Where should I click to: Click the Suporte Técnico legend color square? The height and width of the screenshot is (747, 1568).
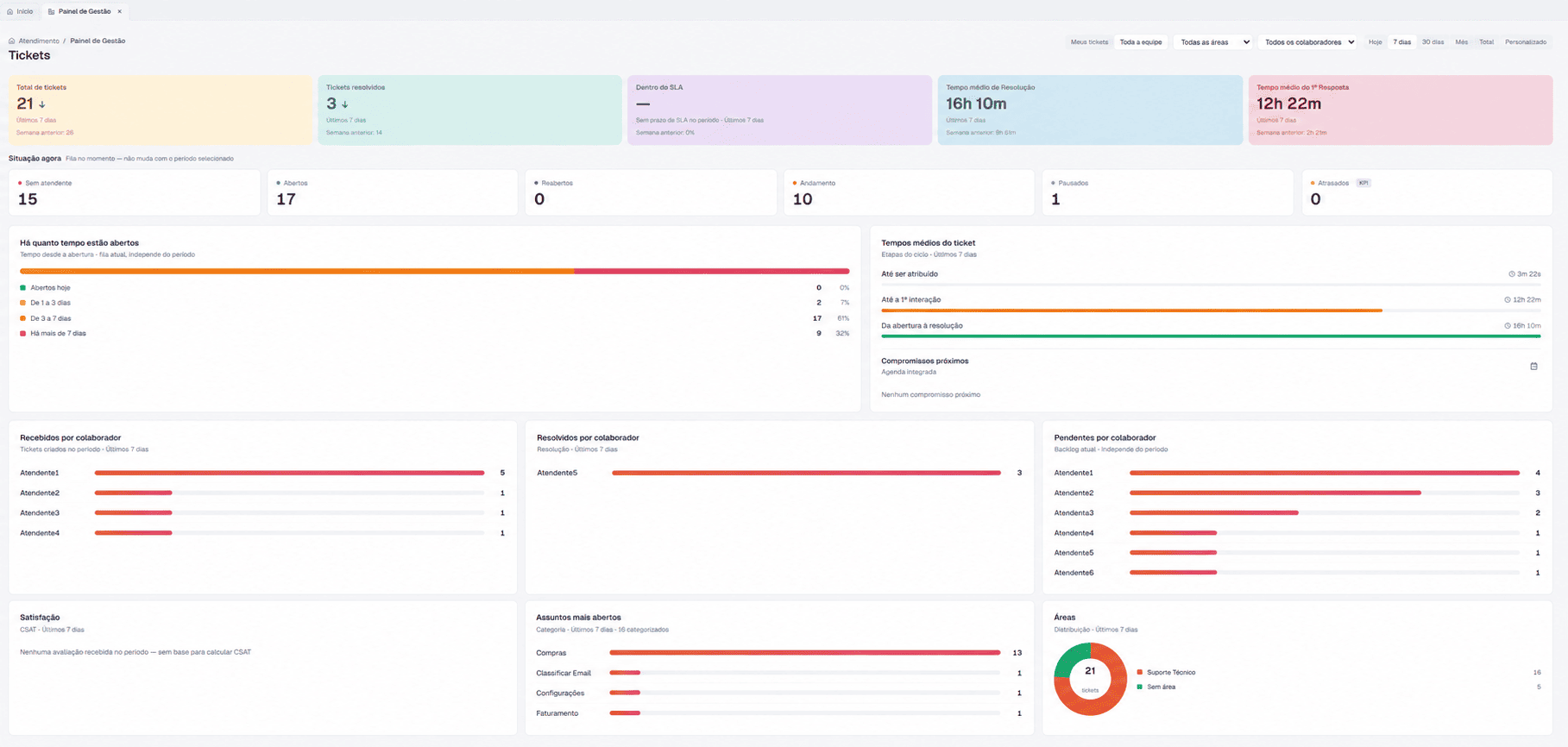pos(1140,673)
